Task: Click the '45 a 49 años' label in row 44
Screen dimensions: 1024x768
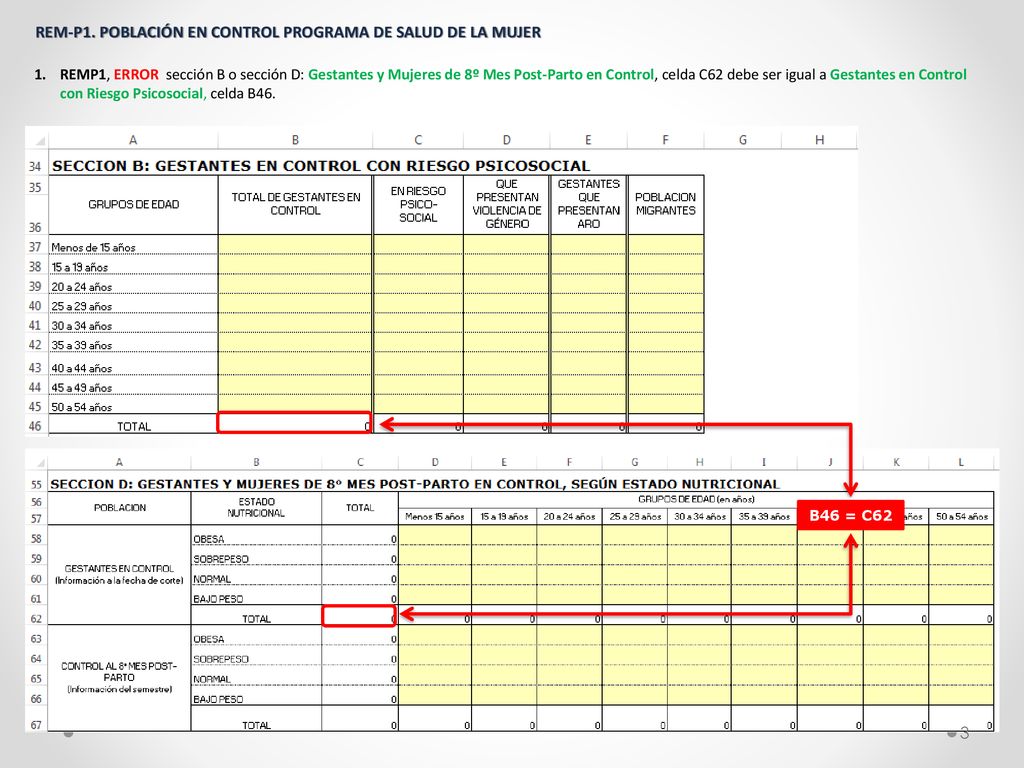Action: tap(82, 388)
